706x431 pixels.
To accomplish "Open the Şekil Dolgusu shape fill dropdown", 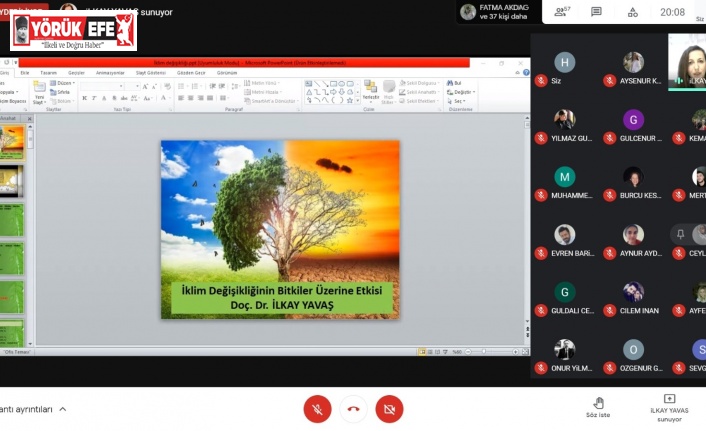I will (x=419, y=83).
